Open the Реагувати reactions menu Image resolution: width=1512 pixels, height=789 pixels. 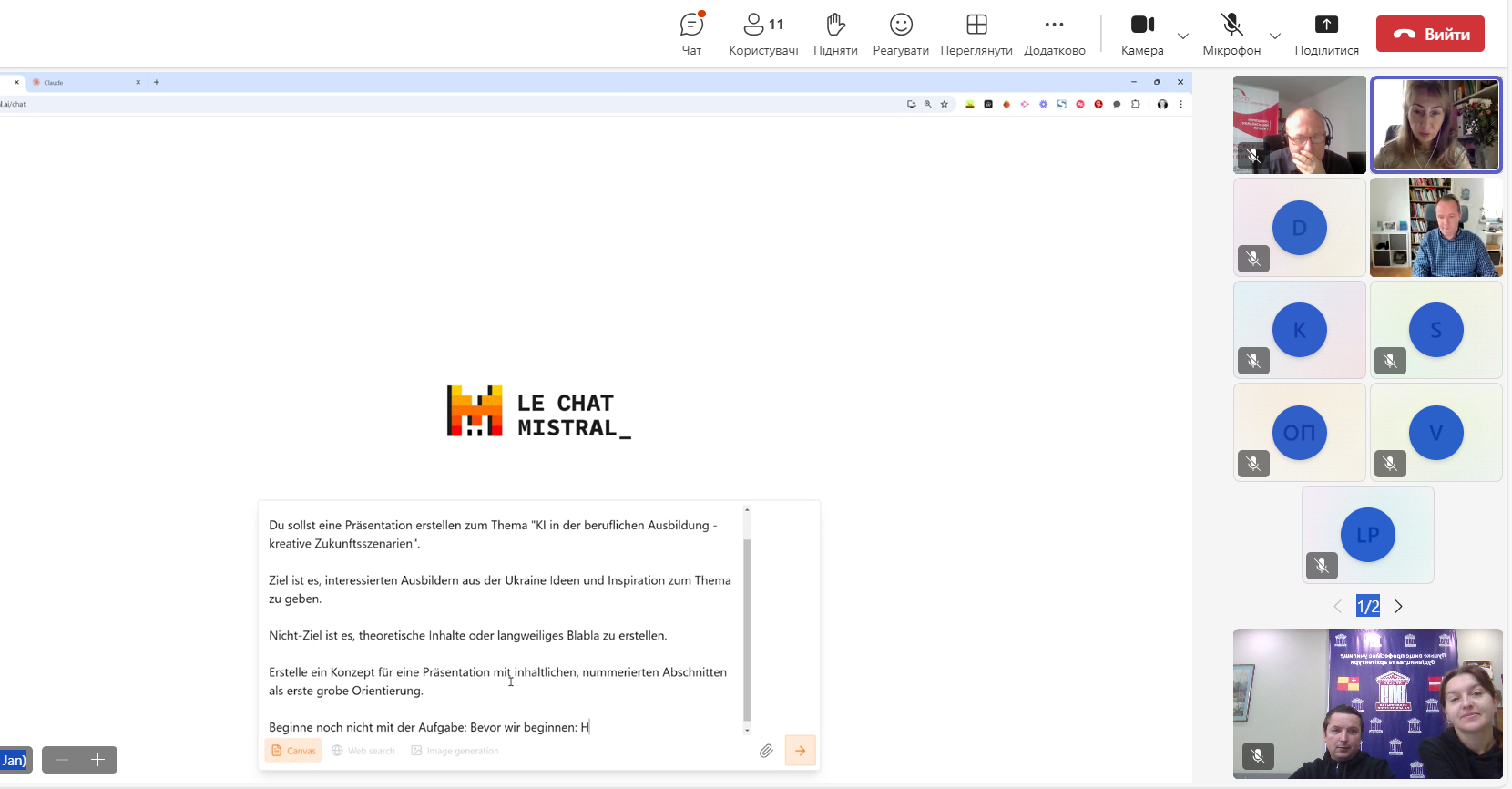point(901,34)
